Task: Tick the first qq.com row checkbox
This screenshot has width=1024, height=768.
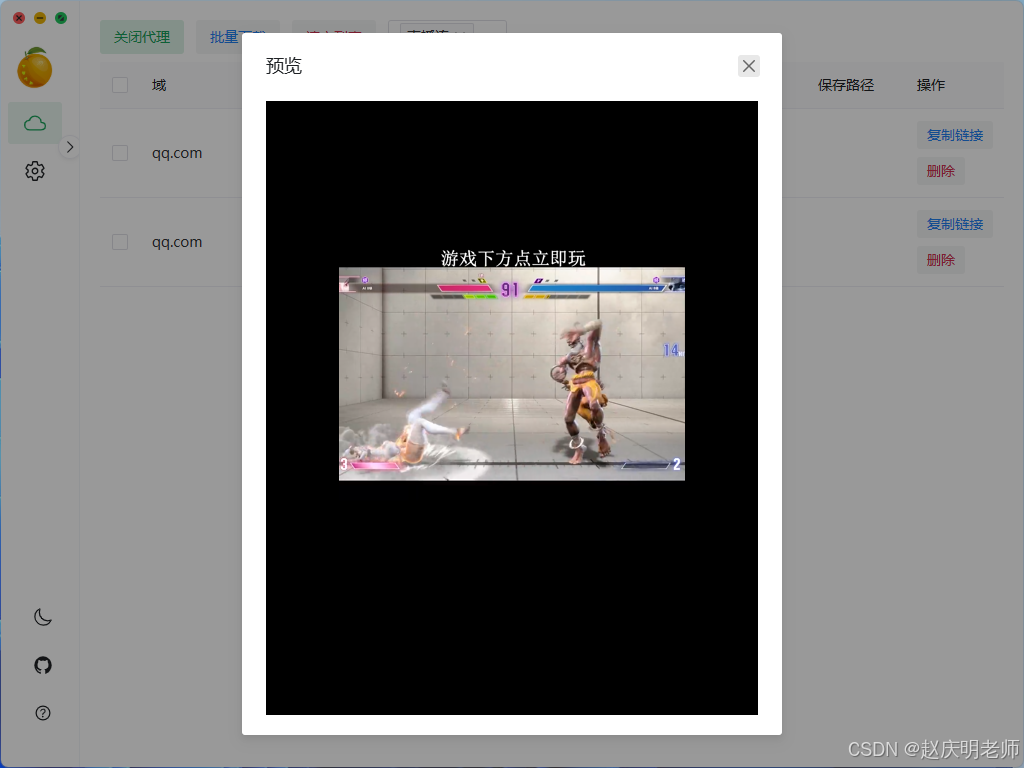Action: point(120,153)
